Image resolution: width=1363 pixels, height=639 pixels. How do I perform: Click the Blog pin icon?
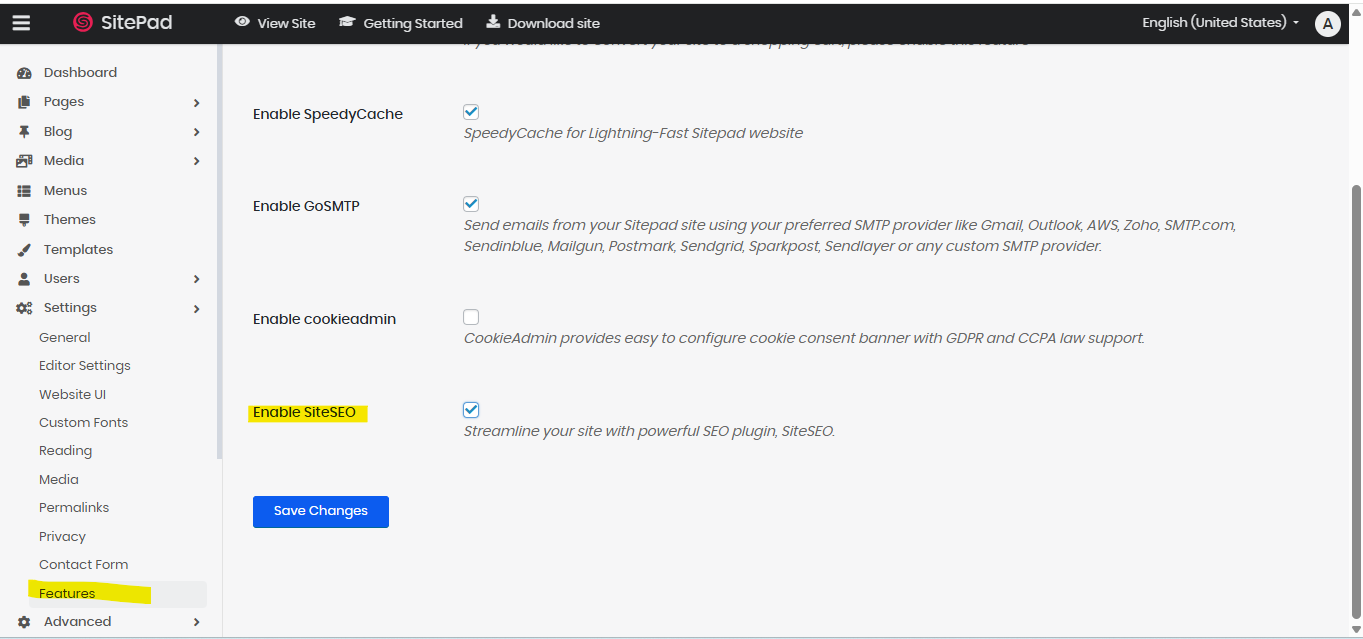pyautogui.click(x=24, y=132)
